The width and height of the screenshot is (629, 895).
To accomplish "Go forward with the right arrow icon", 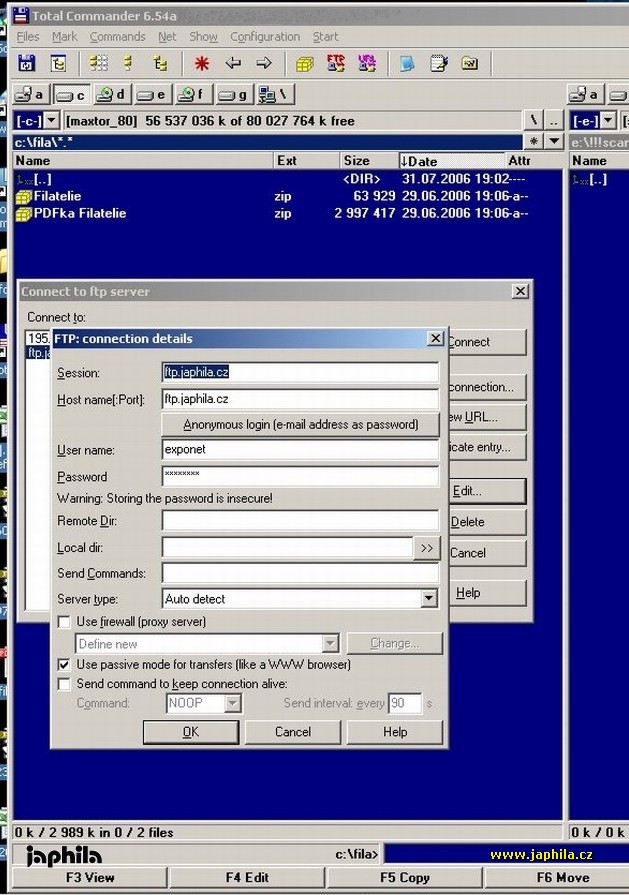I will pos(264,63).
